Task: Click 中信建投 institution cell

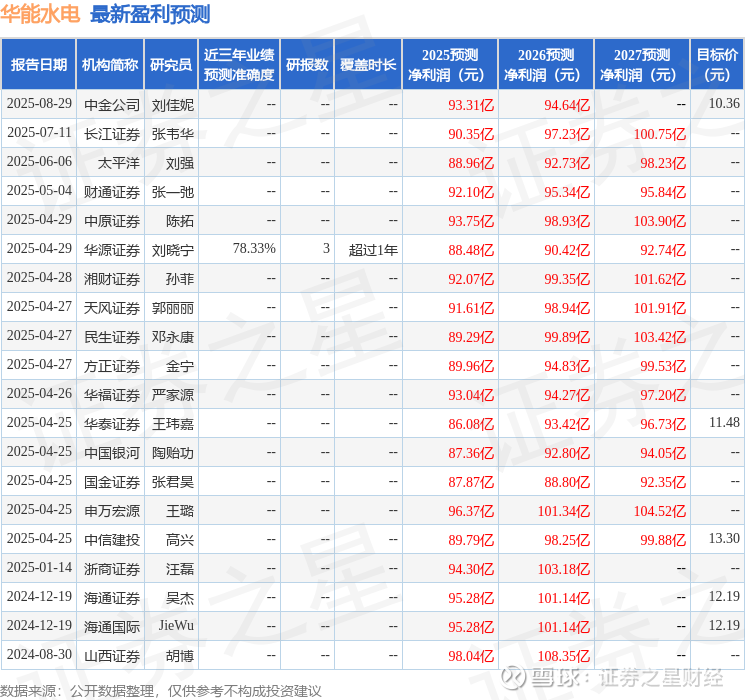Action: click(112, 540)
